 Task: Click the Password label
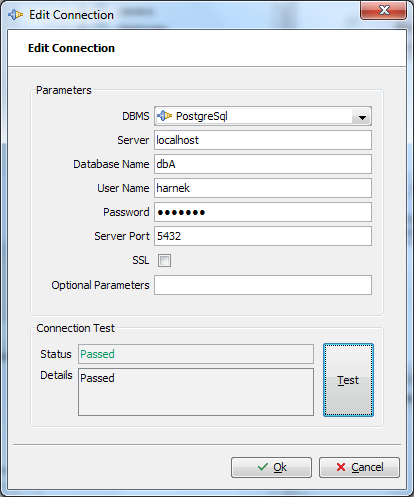point(126,212)
